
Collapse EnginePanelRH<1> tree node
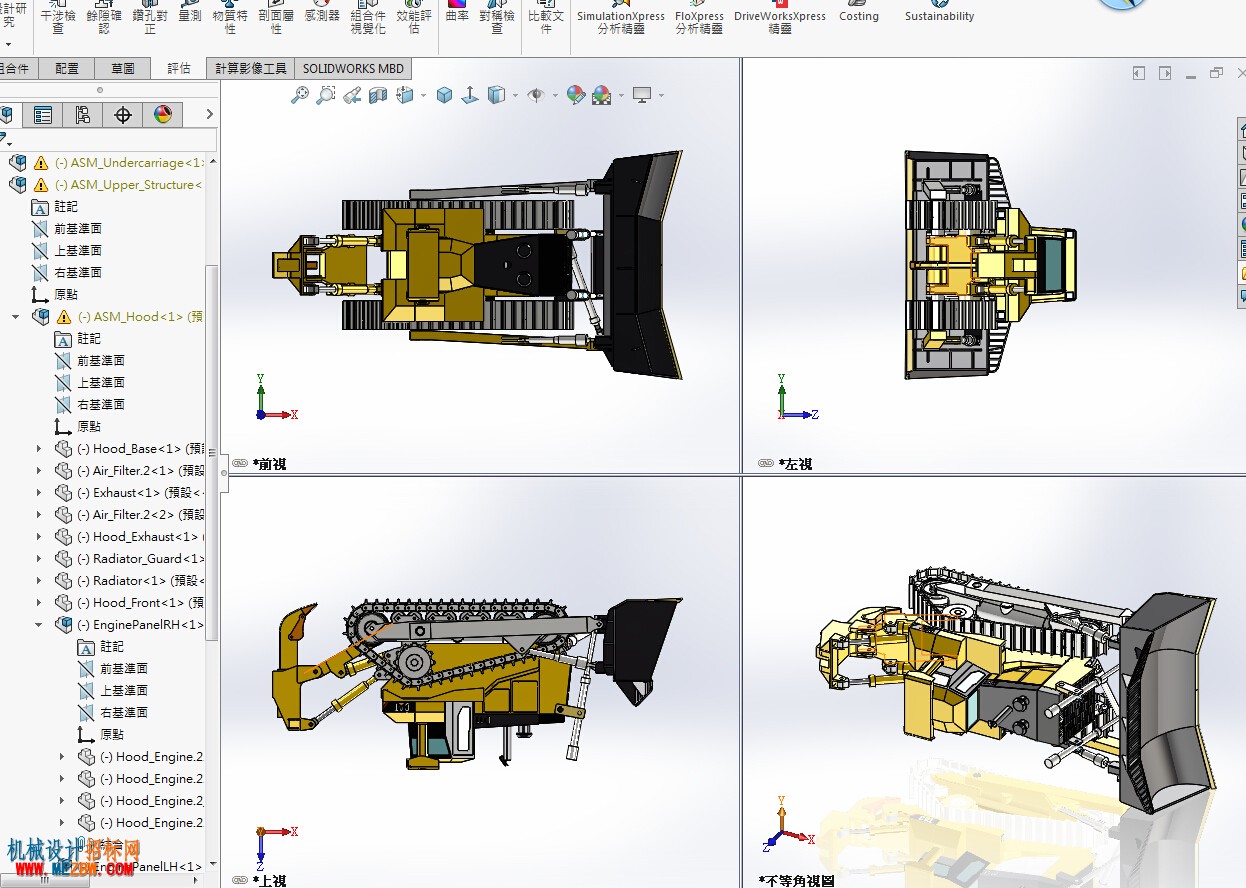tap(39, 624)
